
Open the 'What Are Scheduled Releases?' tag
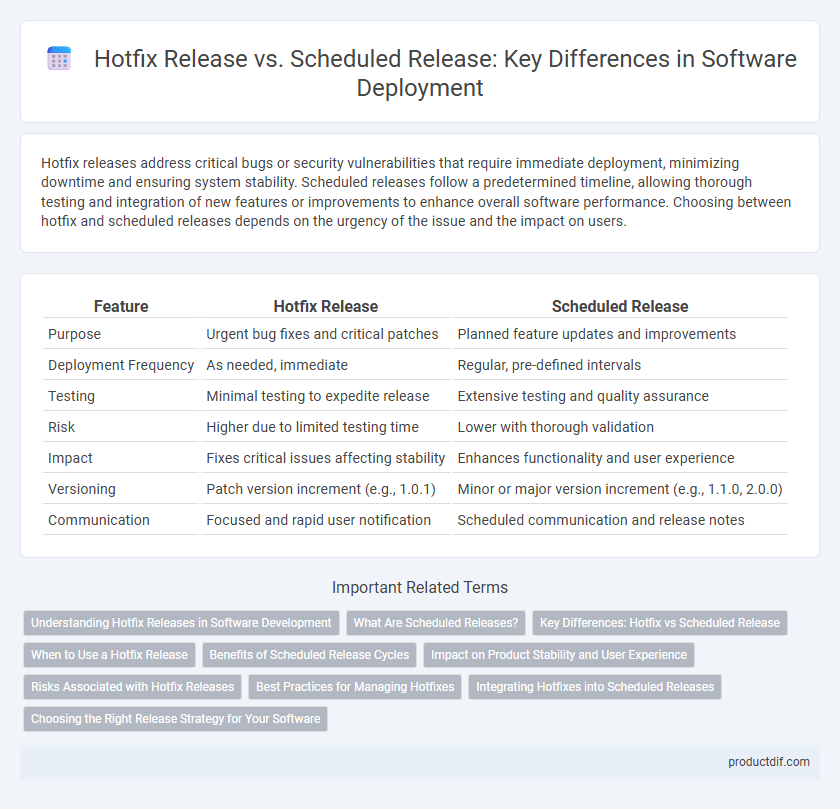(x=436, y=623)
